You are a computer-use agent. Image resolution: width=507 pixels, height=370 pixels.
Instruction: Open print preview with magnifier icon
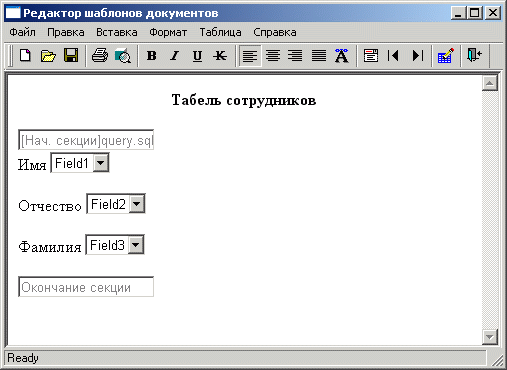[123, 56]
